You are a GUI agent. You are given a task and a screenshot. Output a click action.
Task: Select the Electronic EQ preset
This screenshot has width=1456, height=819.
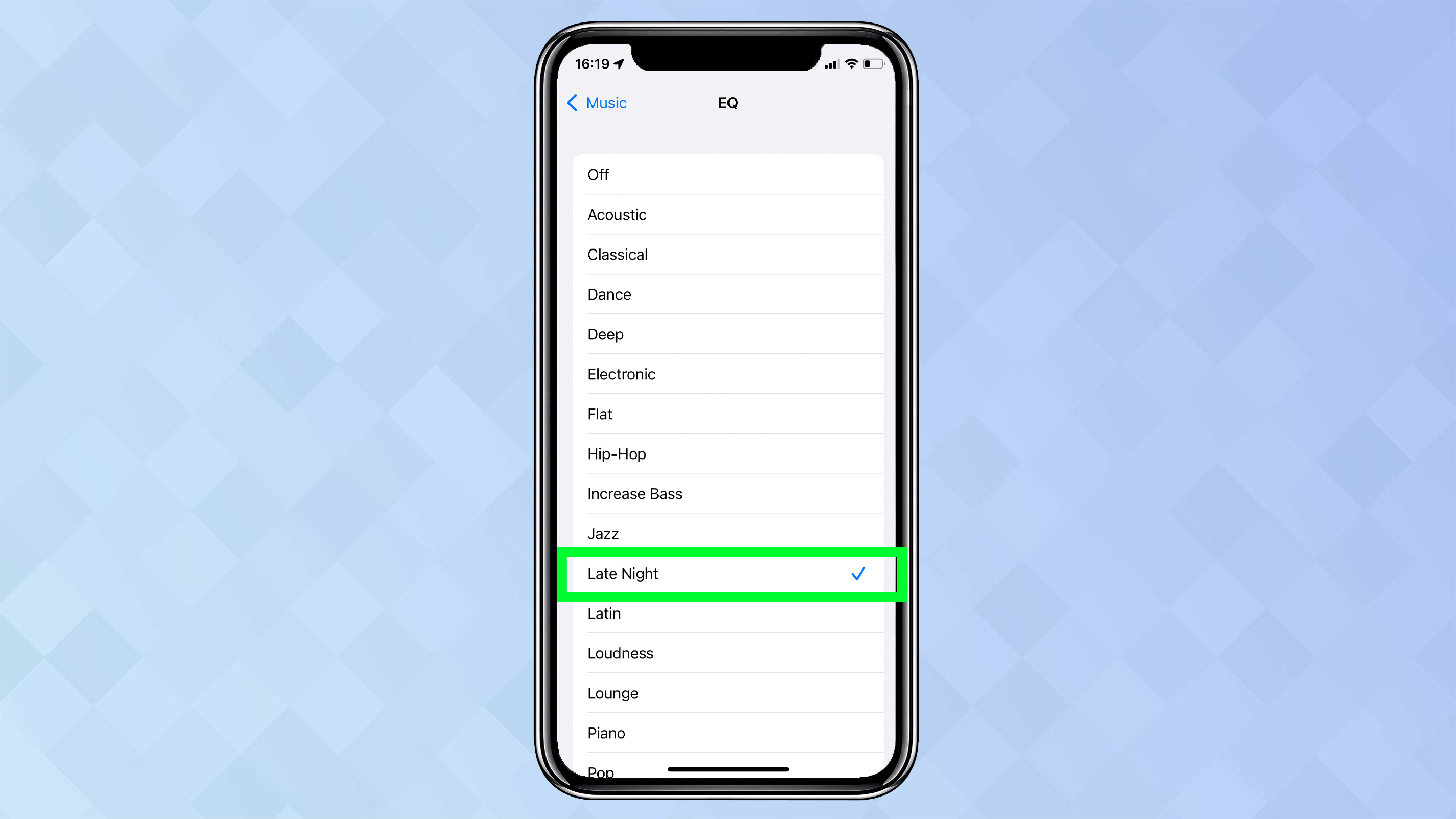(728, 373)
